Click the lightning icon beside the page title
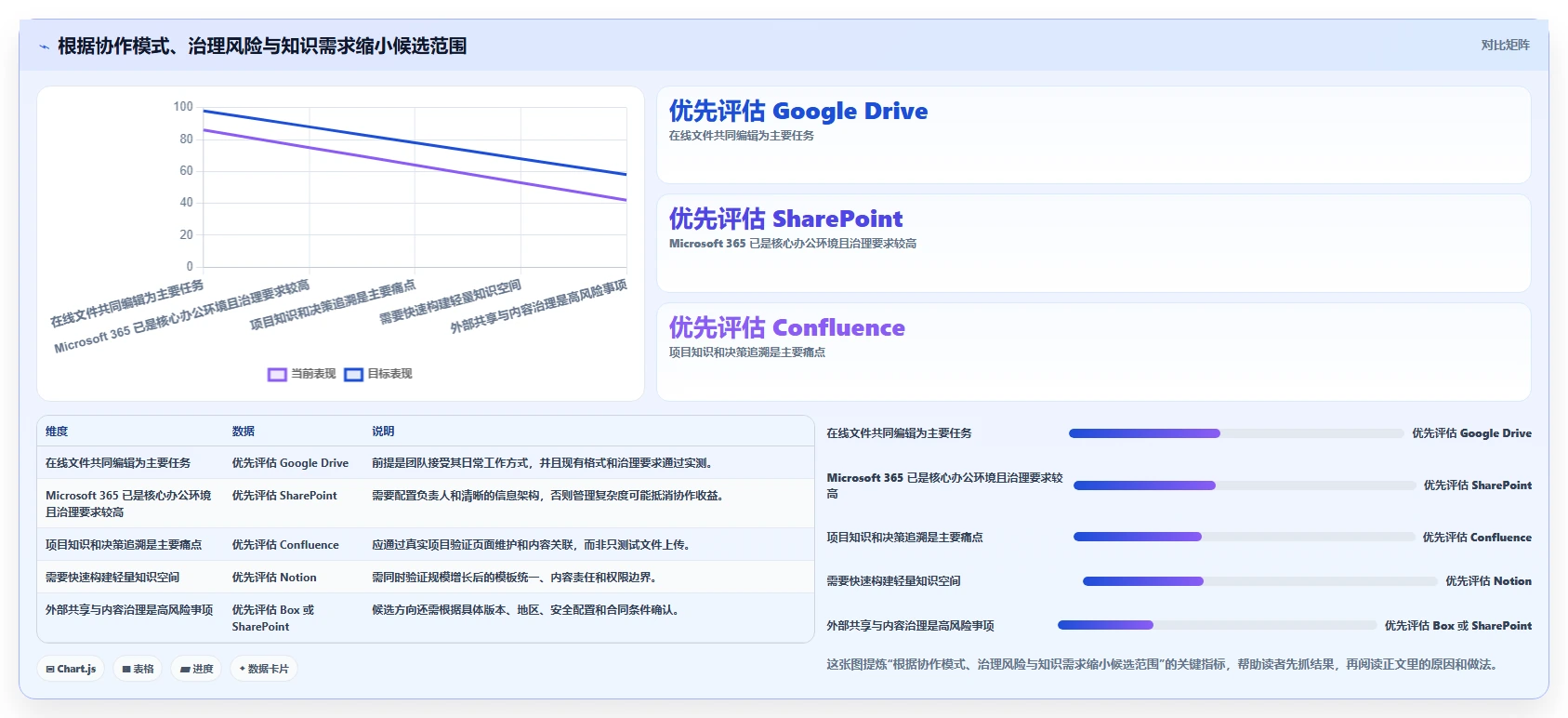Image resolution: width=1568 pixels, height=718 pixels. [x=44, y=47]
